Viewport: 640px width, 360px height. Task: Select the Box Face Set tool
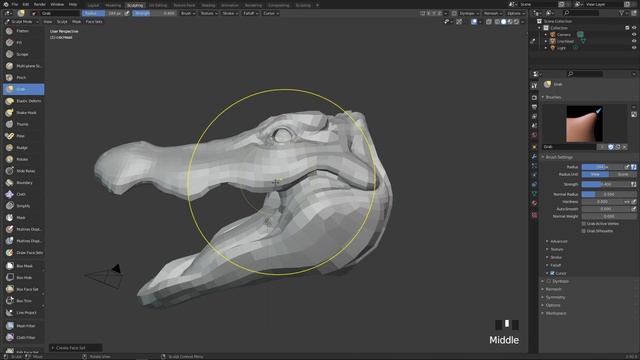click(x=23, y=289)
